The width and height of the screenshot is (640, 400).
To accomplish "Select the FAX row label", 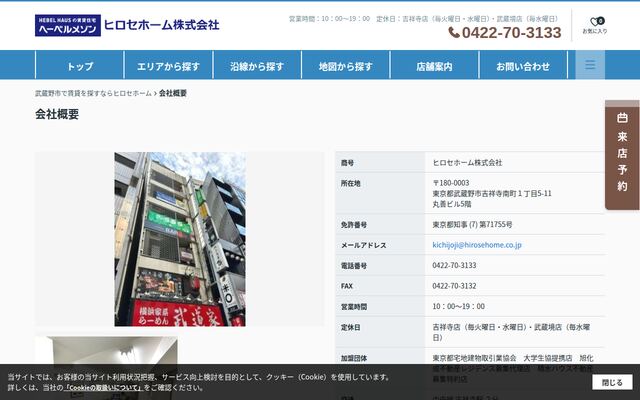I will [x=347, y=286].
